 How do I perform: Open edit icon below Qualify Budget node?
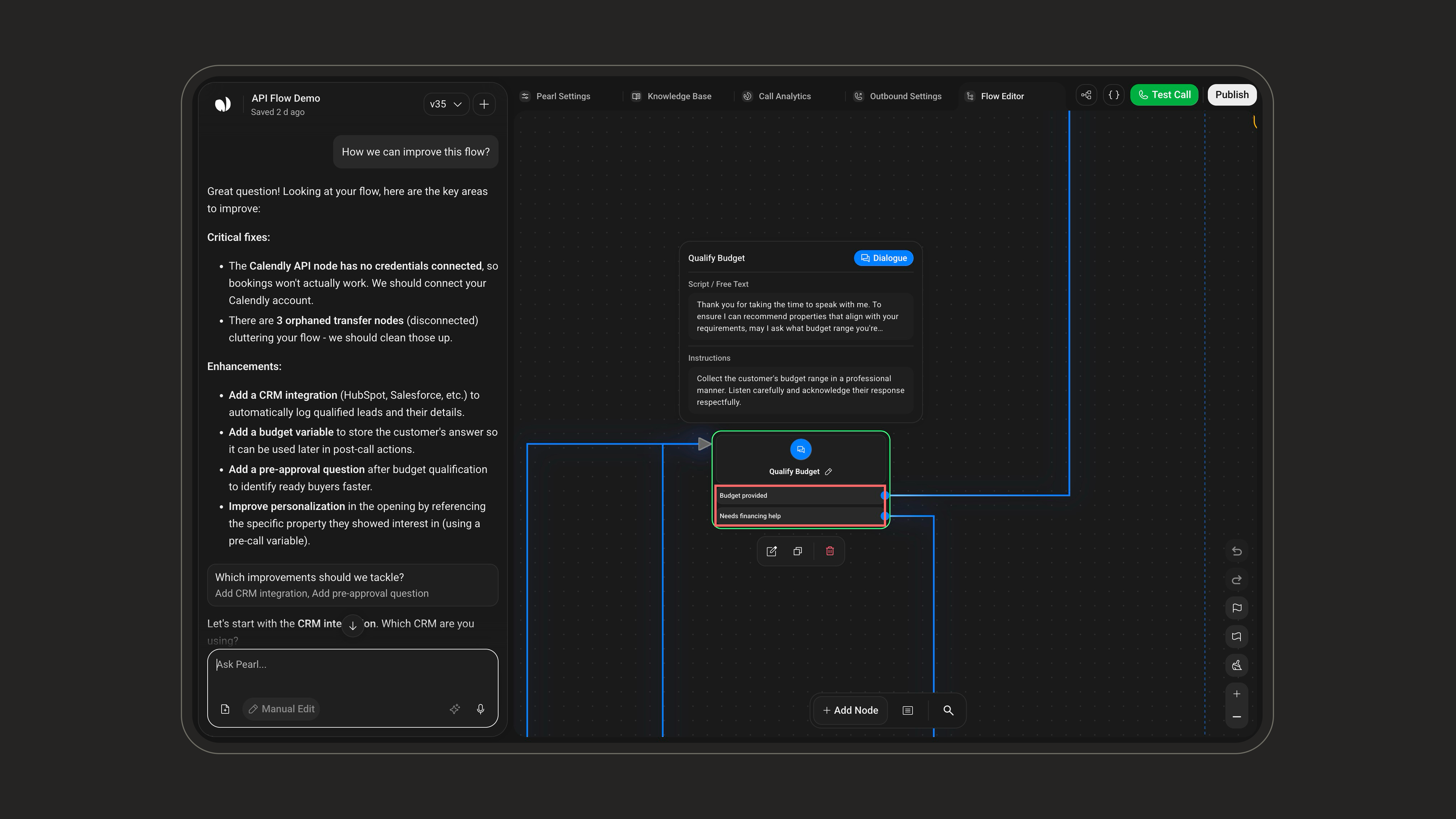772,551
